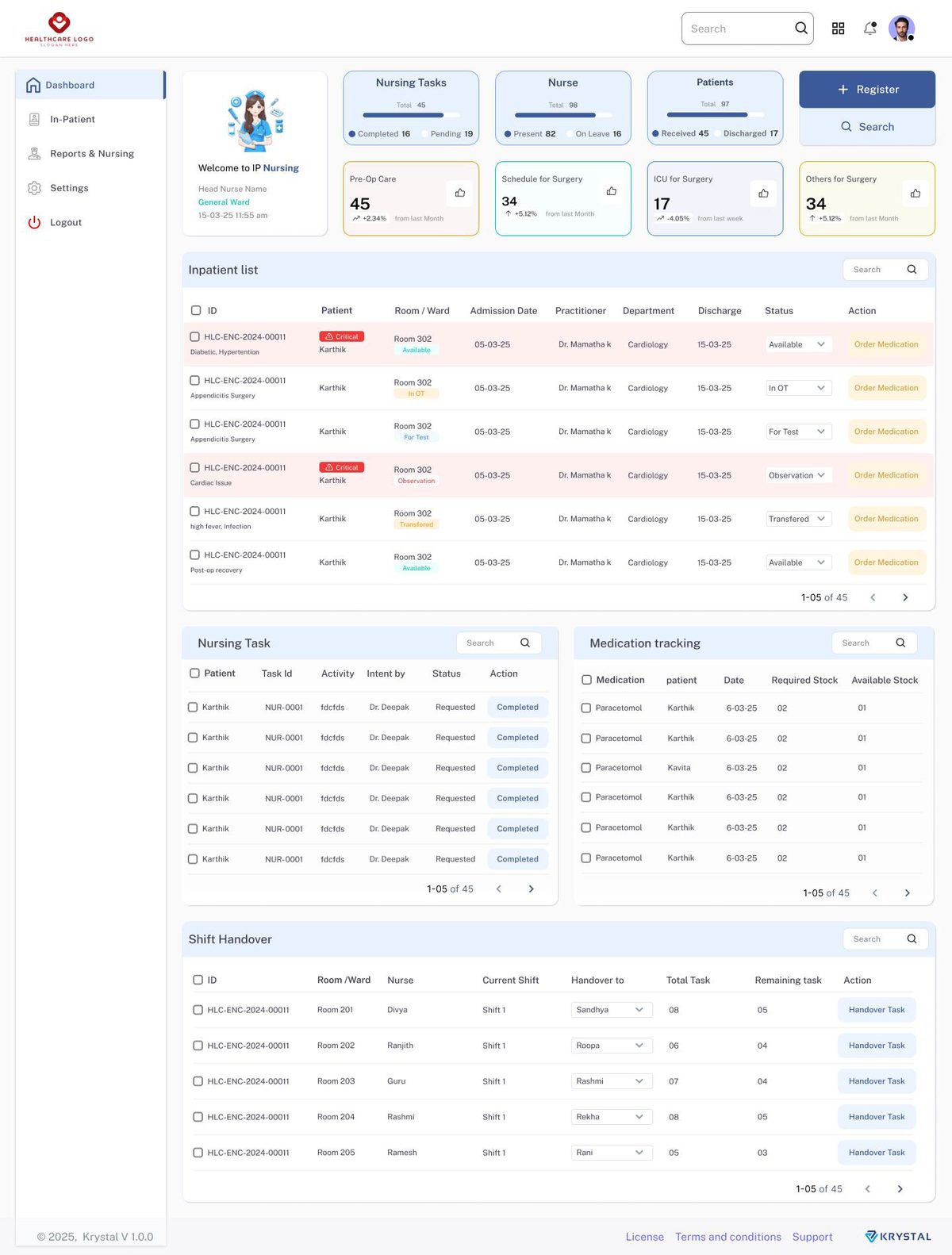
Task: Click the top header Search field
Action: [x=747, y=29]
